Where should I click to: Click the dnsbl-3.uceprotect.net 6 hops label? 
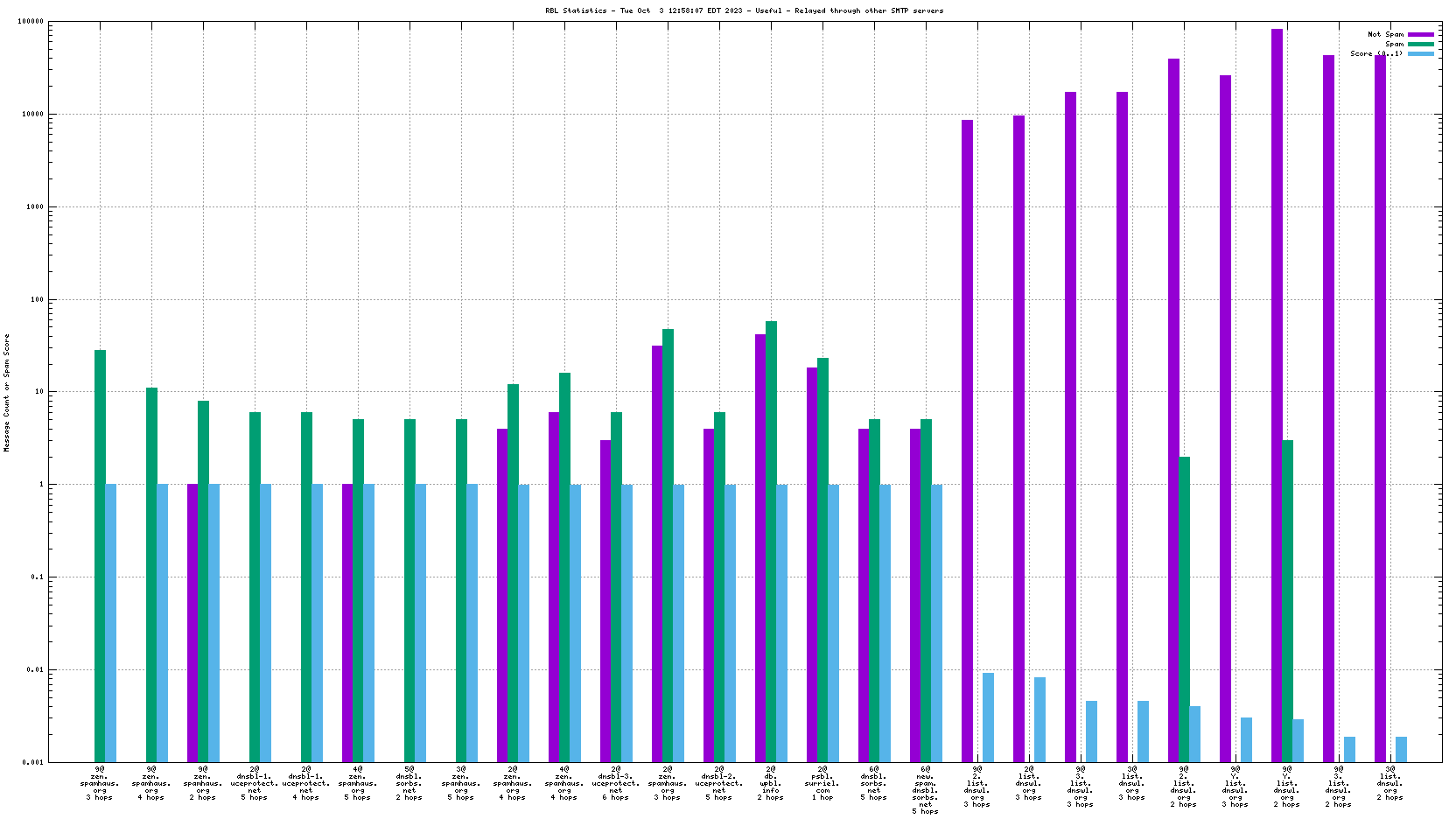[x=615, y=787]
